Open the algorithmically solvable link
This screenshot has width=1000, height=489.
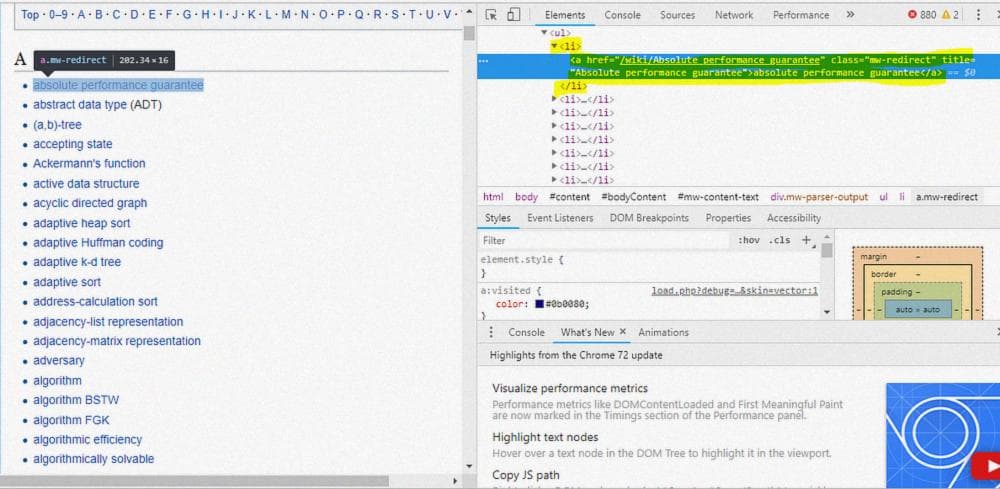(x=94, y=459)
